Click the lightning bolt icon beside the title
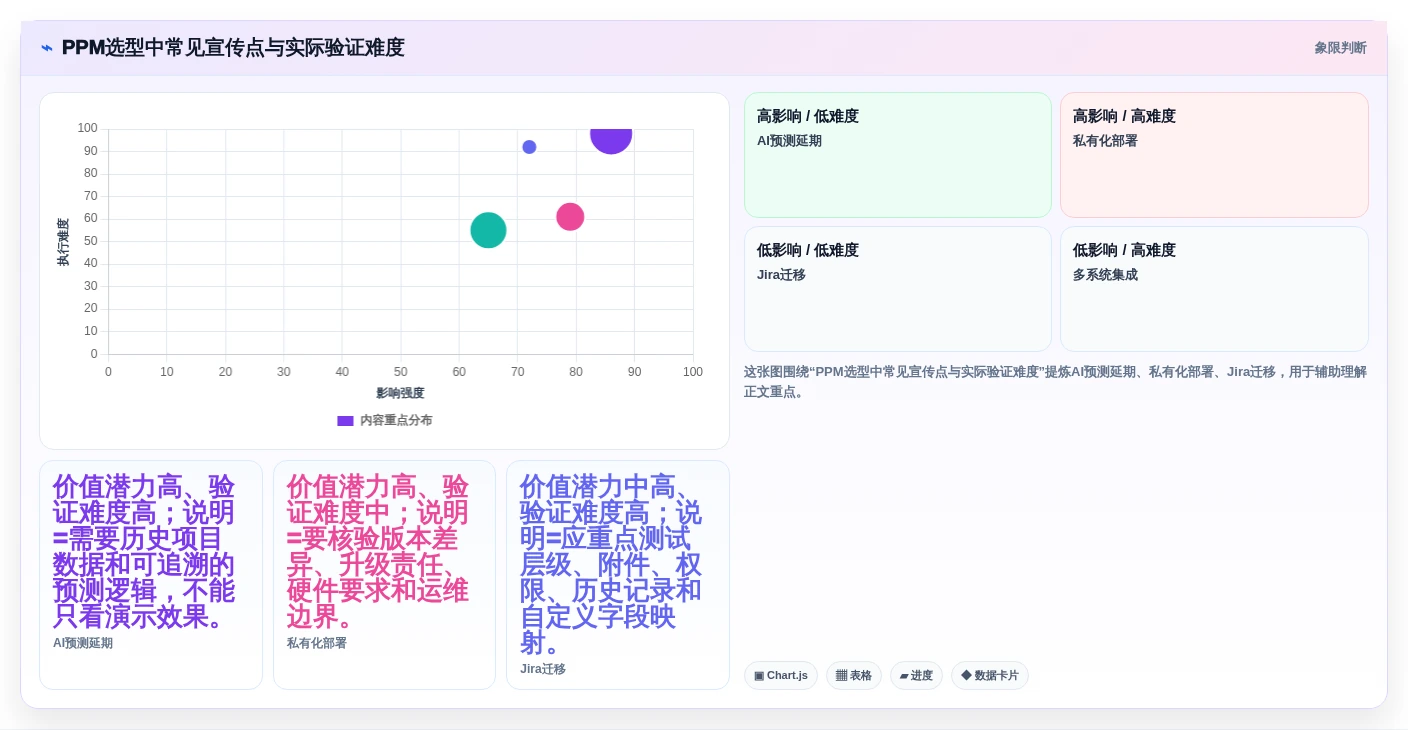Viewport: 1408px width, 730px height. point(47,48)
